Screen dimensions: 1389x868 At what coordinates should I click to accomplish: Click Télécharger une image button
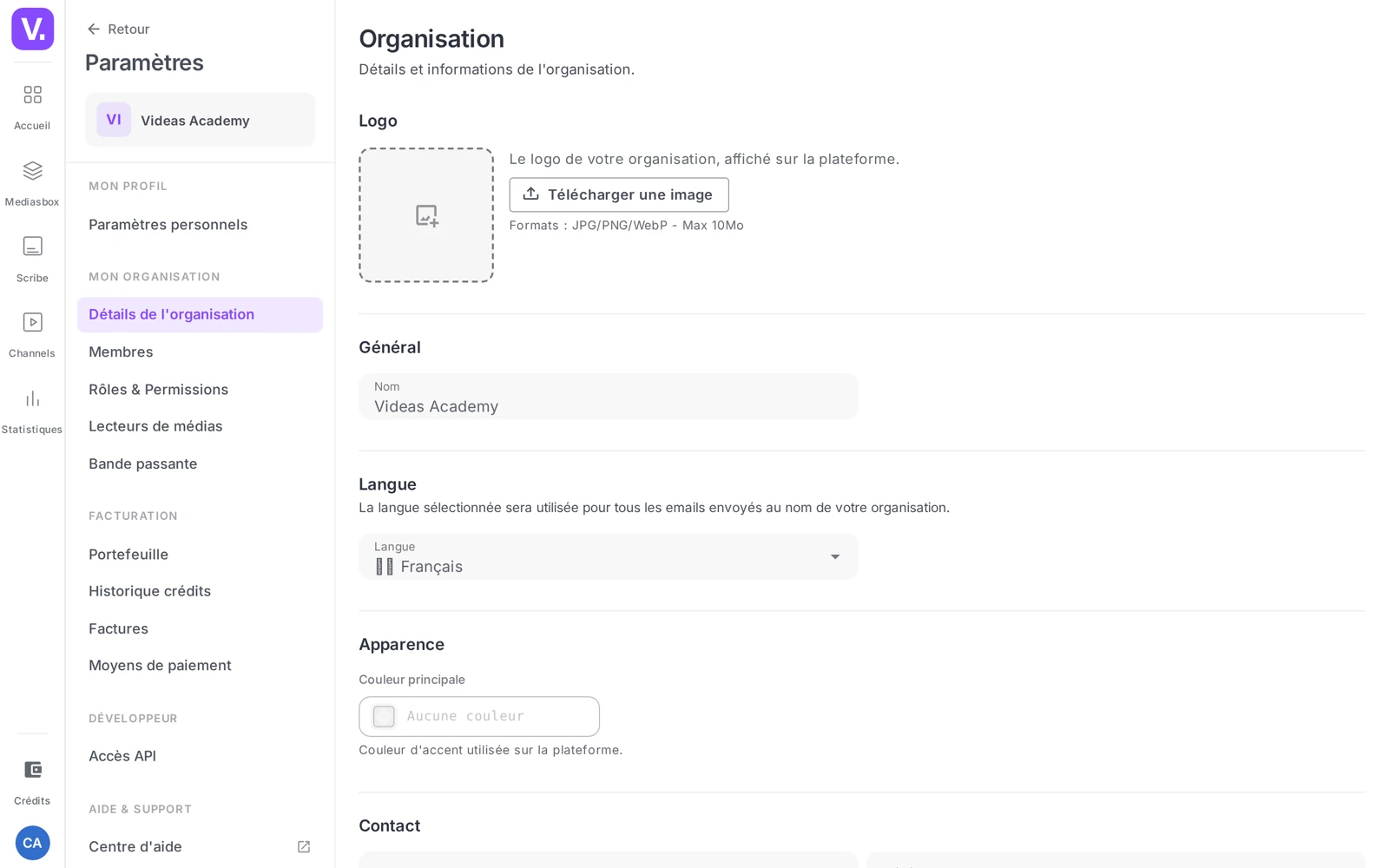(619, 194)
